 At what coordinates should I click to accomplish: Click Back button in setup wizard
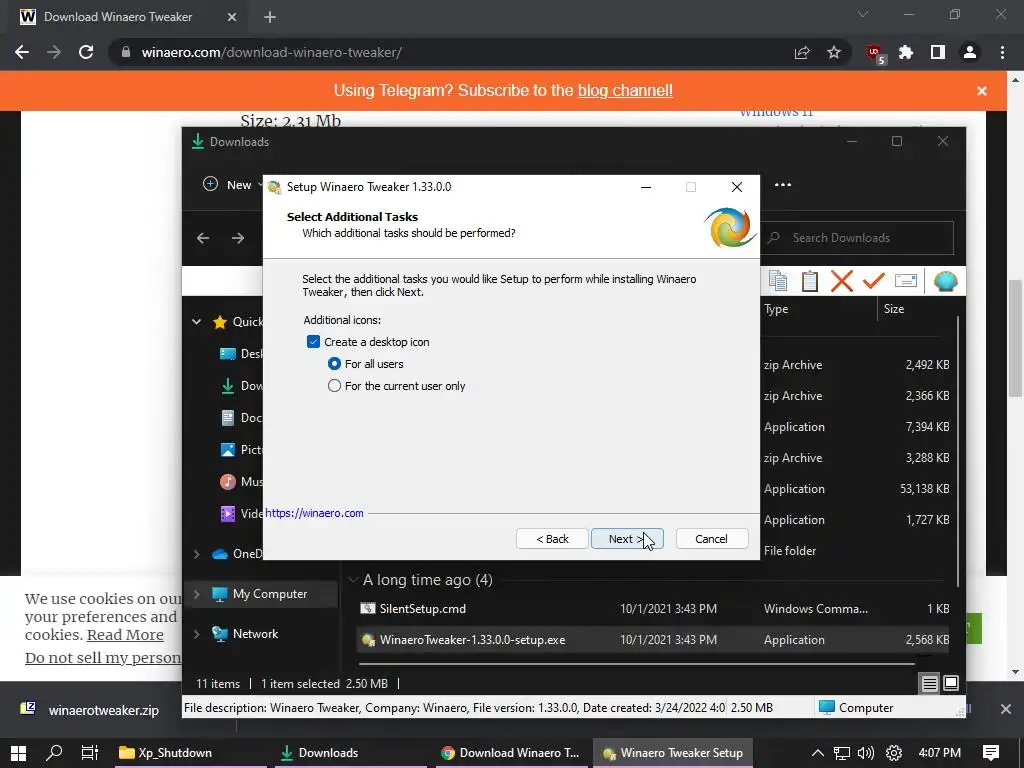552,539
